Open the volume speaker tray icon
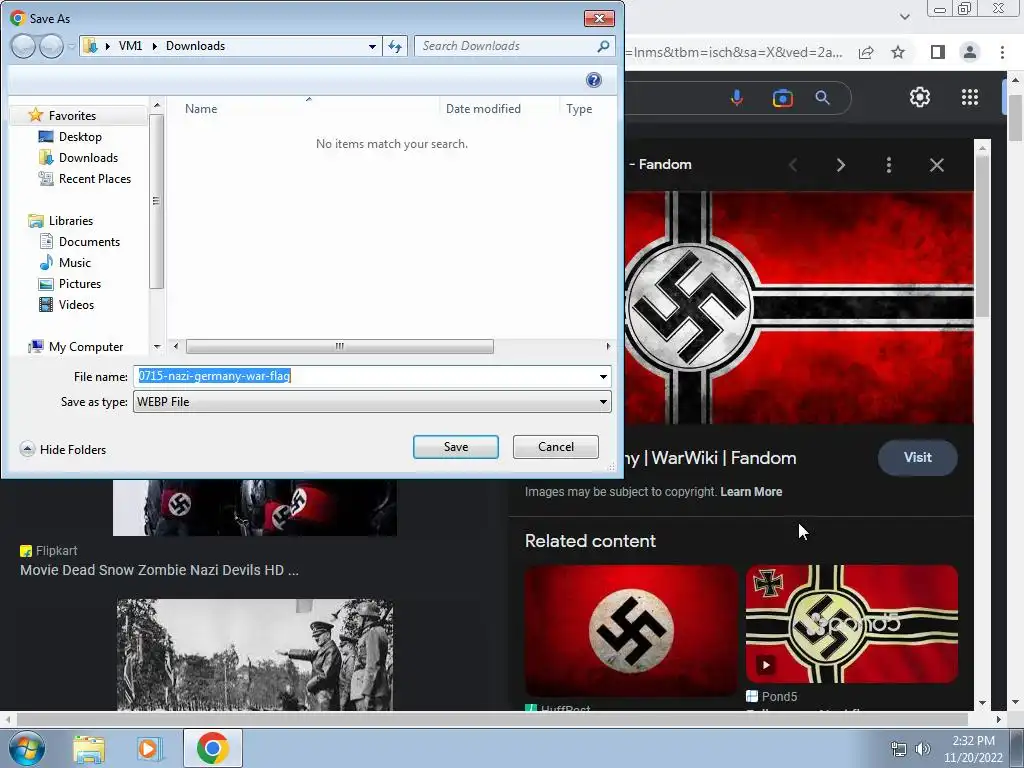 tap(922, 749)
